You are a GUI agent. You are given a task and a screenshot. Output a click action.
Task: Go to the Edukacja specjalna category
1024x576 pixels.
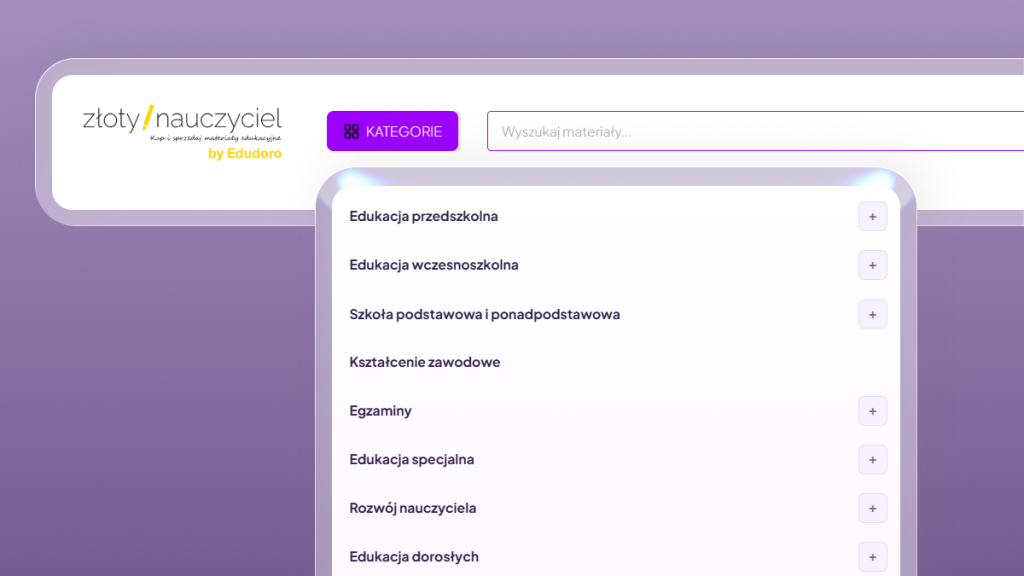coord(411,460)
